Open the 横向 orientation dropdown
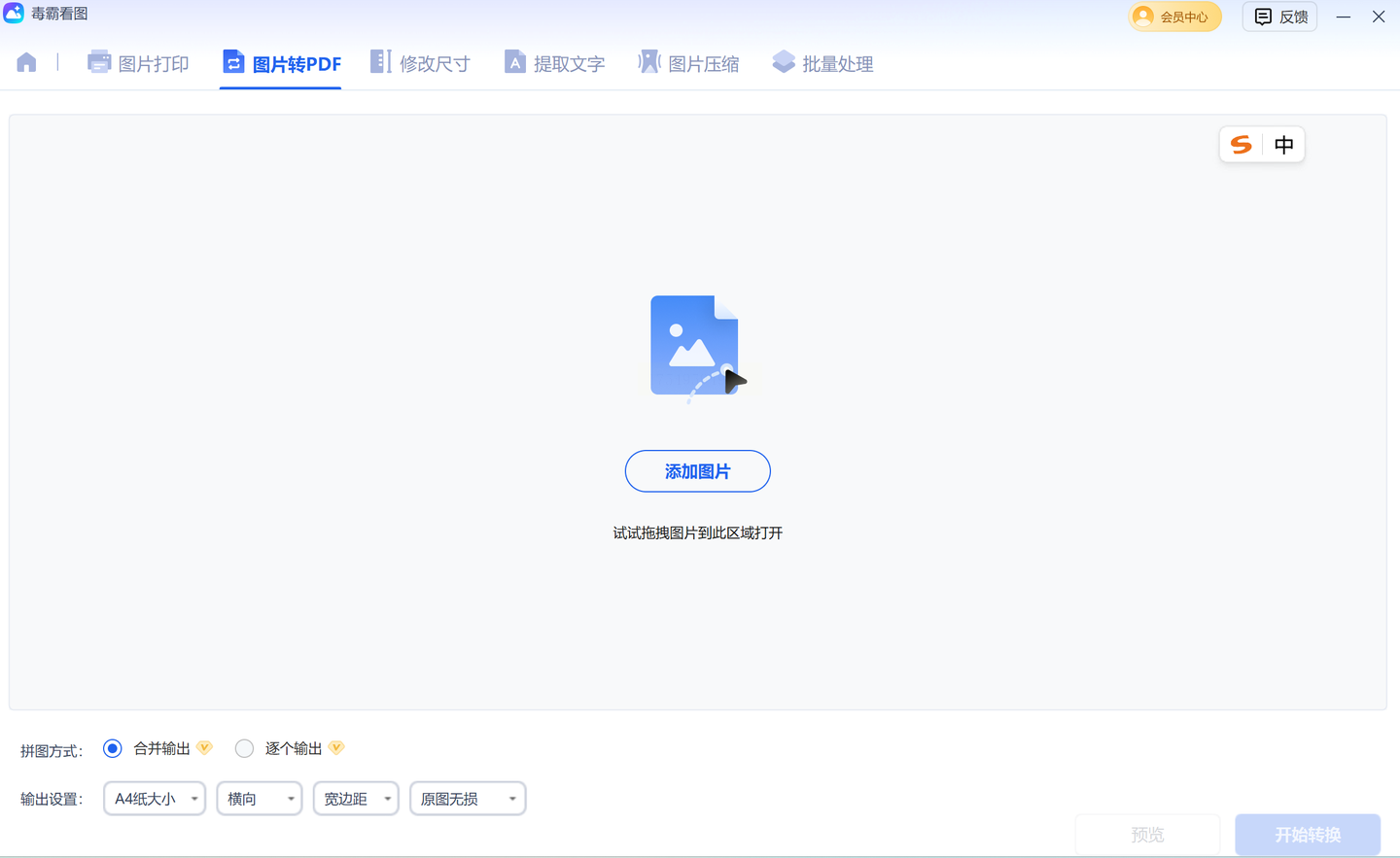The width and height of the screenshot is (1400, 858). point(260,799)
